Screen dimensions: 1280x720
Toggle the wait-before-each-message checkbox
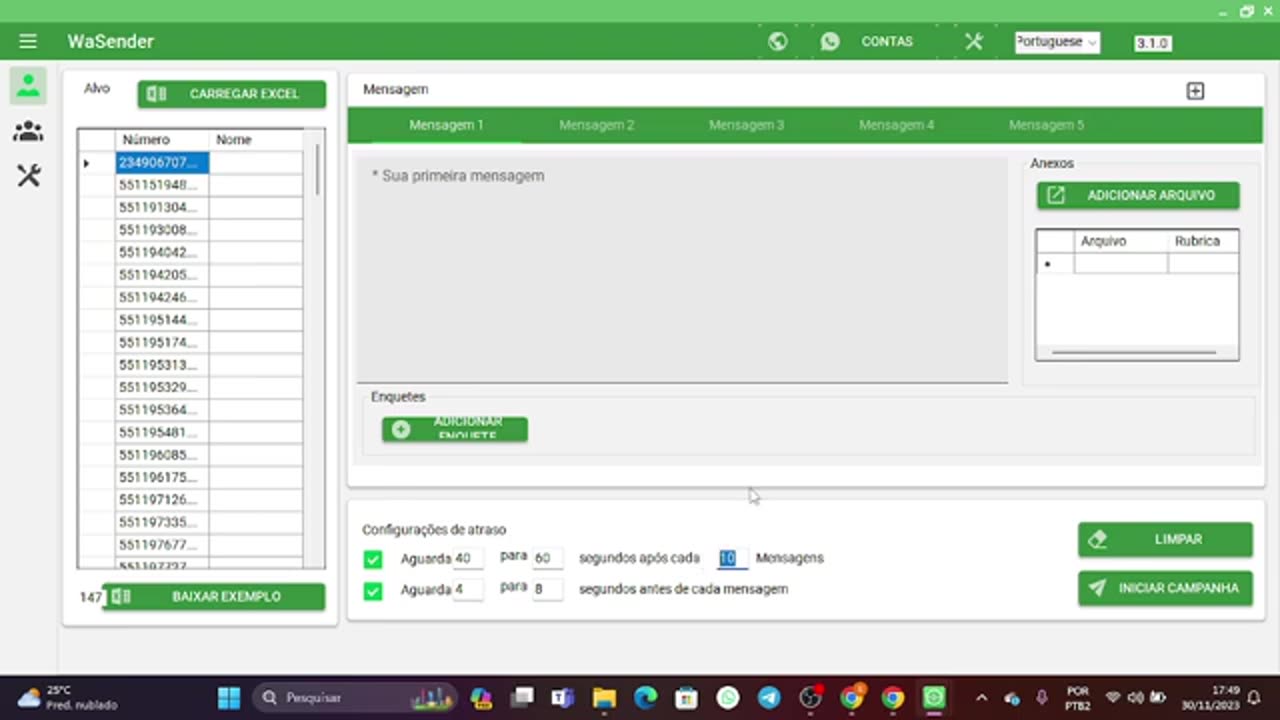point(373,591)
